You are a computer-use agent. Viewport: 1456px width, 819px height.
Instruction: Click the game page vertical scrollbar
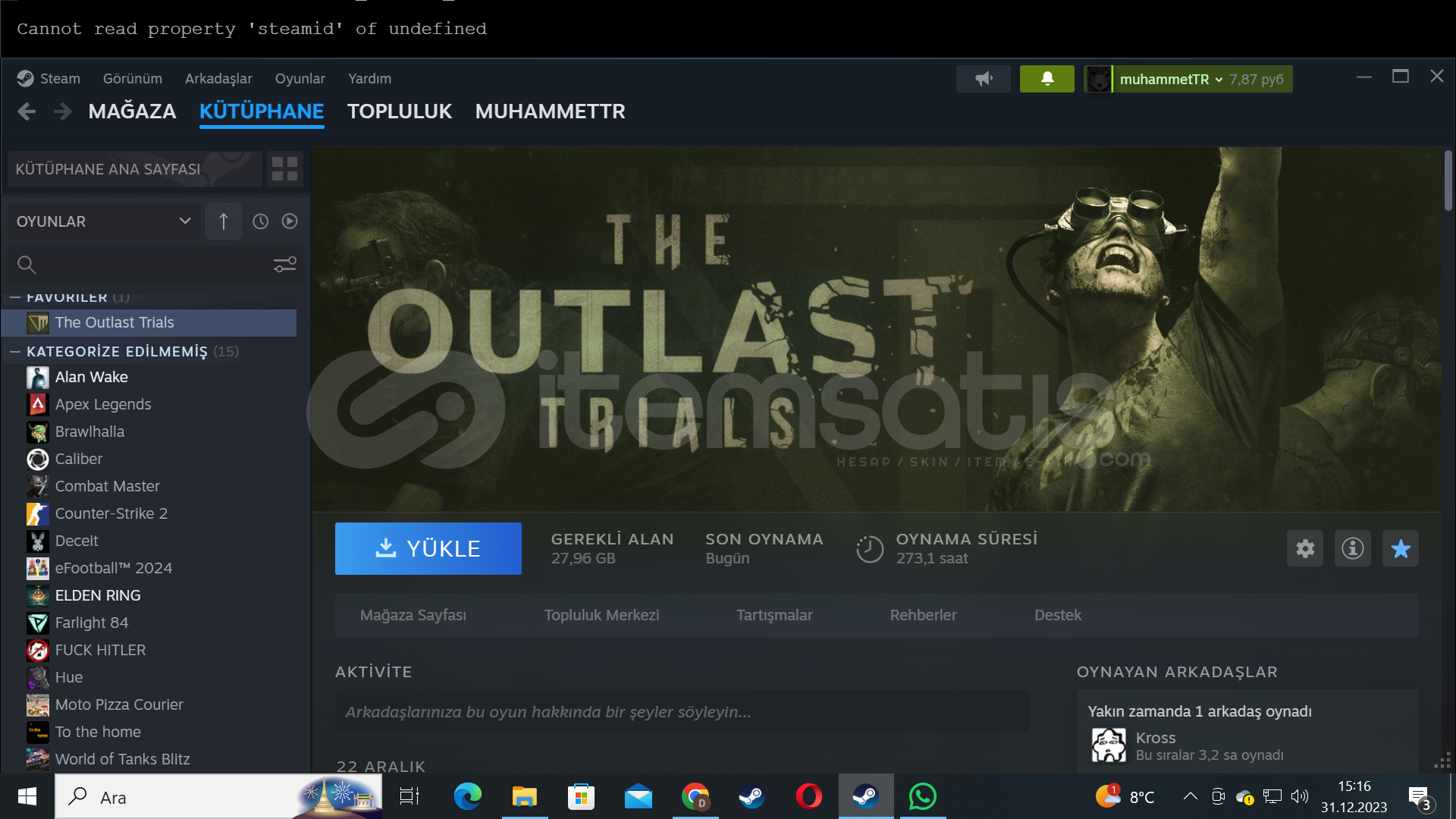[1448, 180]
